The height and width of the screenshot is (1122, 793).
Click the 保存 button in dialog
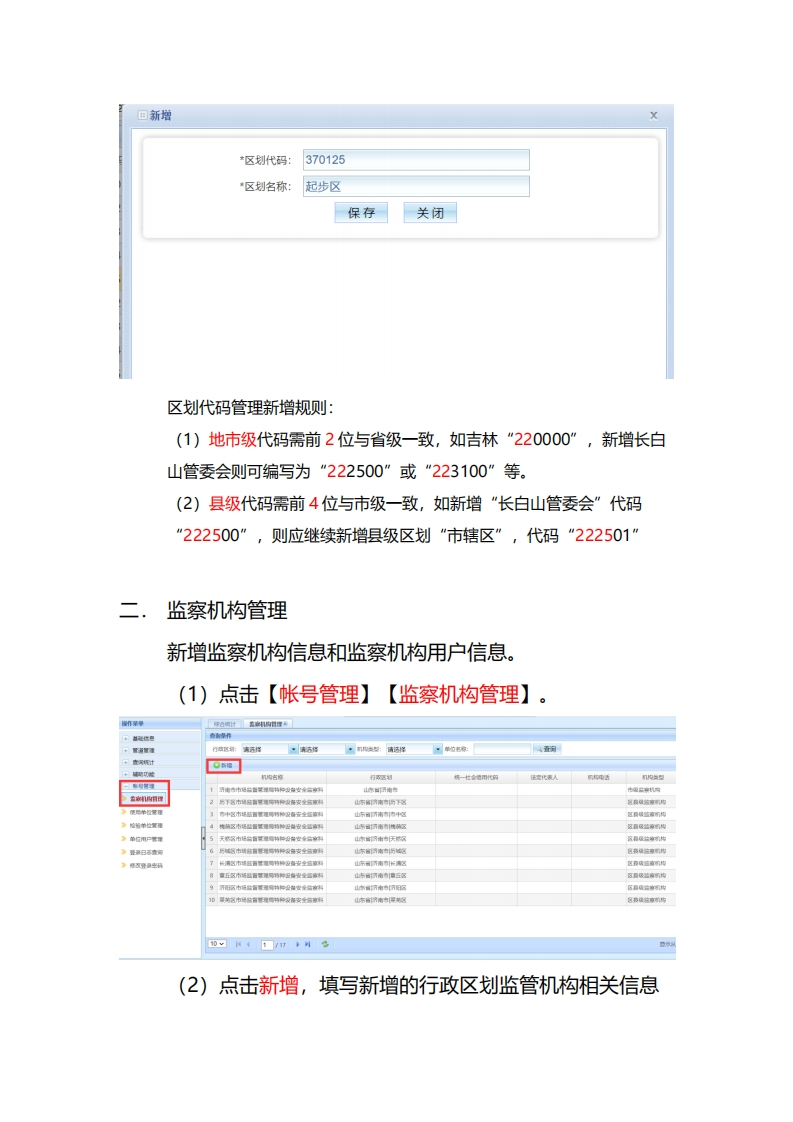(x=361, y=213)
